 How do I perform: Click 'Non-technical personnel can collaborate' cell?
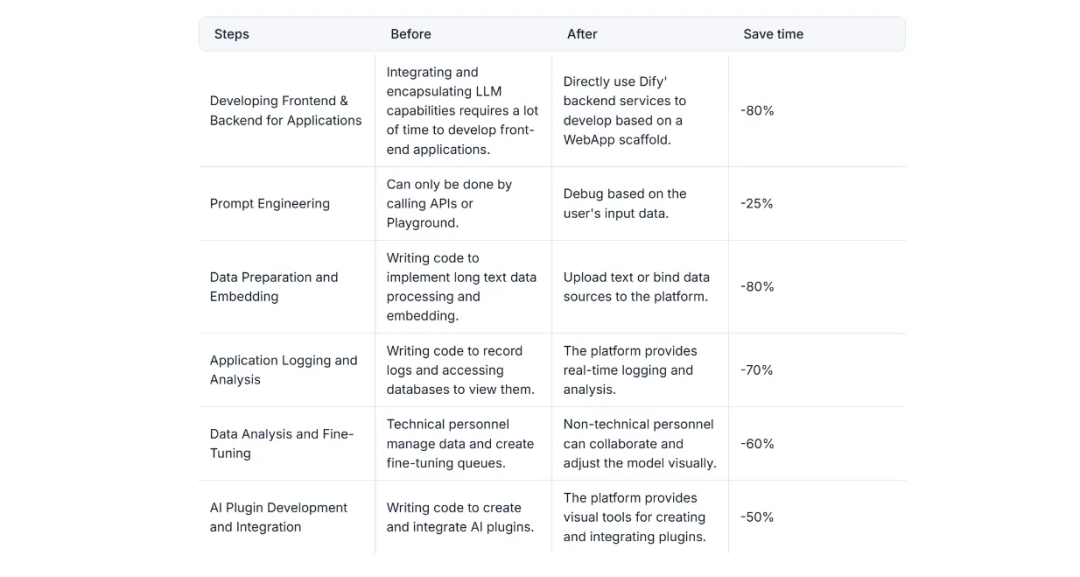[x=640, y=443]
